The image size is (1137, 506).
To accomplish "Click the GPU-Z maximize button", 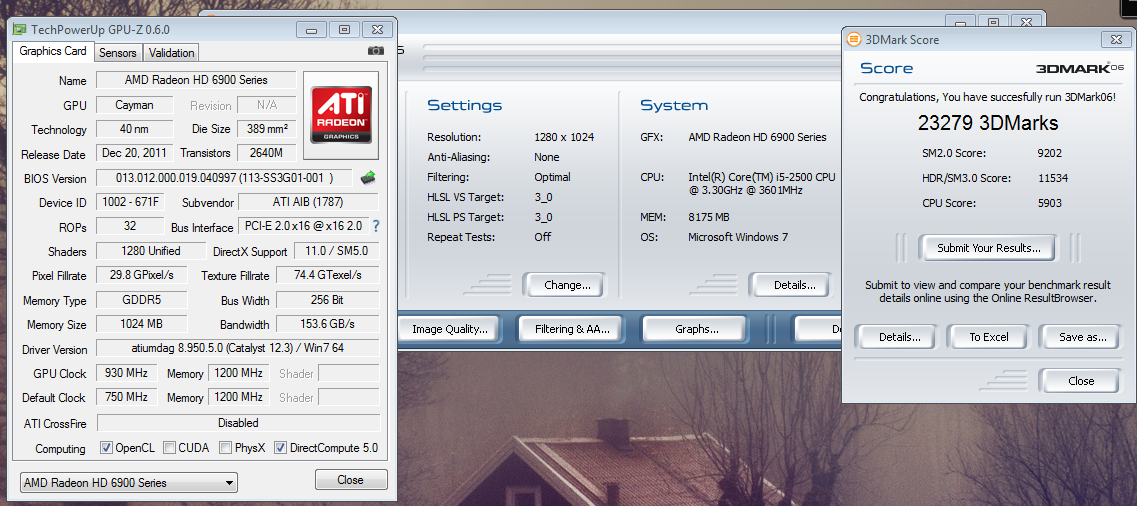I will click(344, 30).
